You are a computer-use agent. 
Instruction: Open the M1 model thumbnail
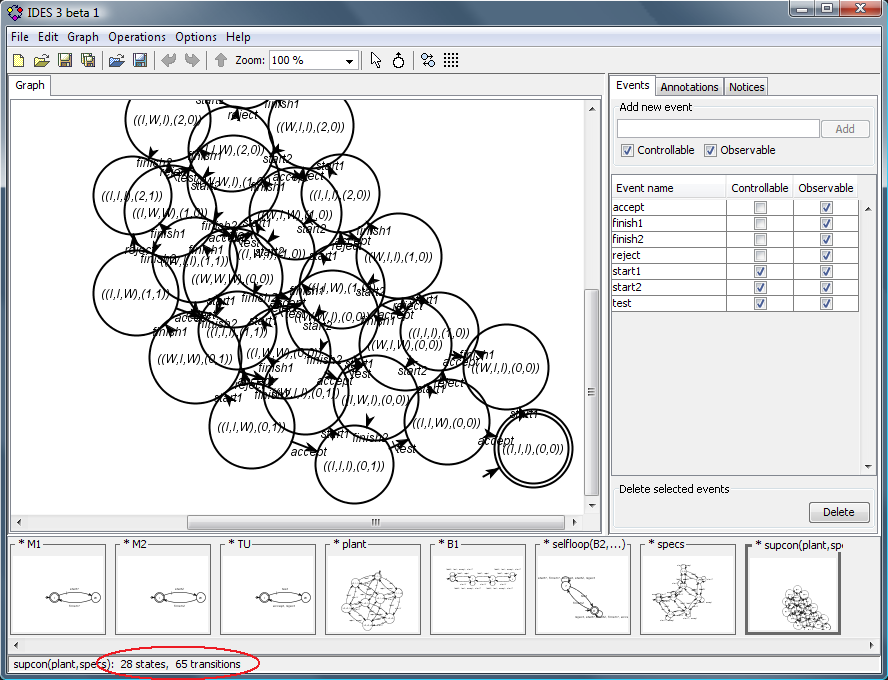58,587
